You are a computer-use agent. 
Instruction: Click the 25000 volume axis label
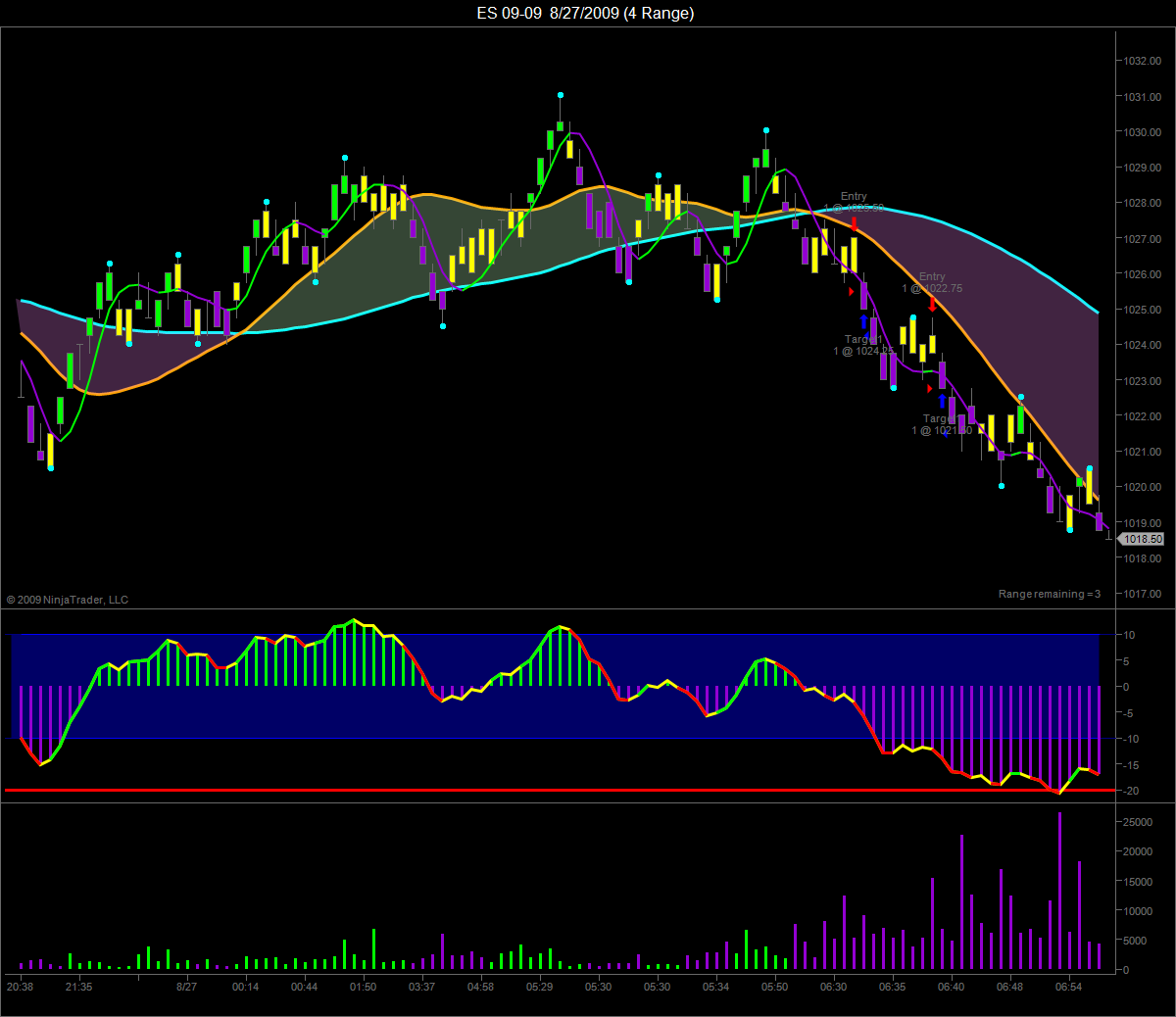(1138, 822)
